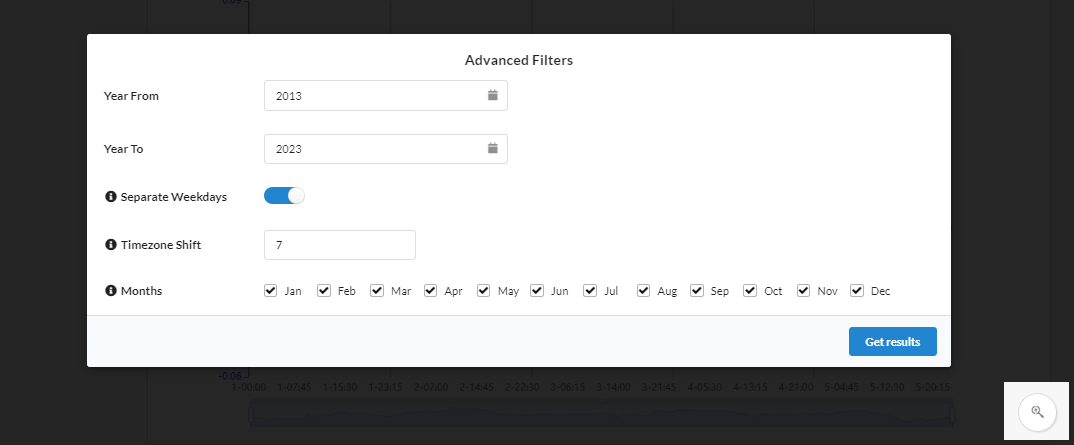This screenshot has height=445, width=1074.
Task: Uncheck the Aug month checkbox
Action: pyautogui.click(x=643, y=290)
